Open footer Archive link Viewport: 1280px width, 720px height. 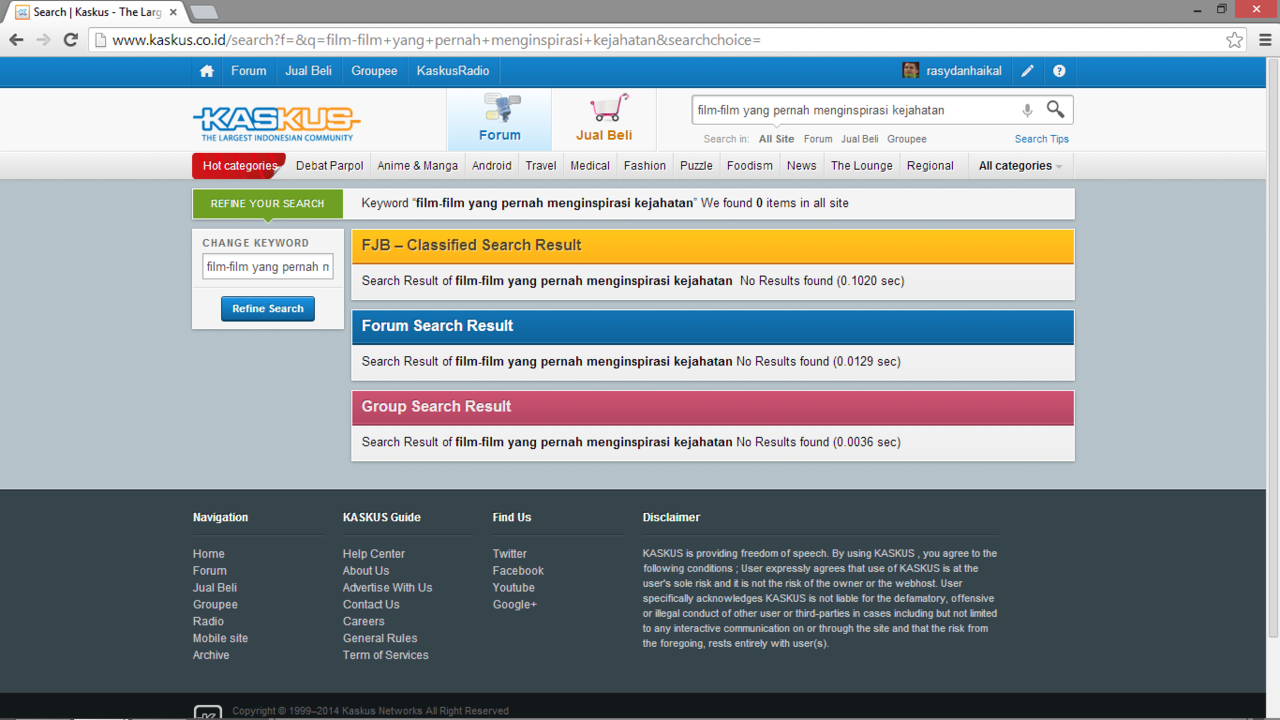(x=211, y=655)
